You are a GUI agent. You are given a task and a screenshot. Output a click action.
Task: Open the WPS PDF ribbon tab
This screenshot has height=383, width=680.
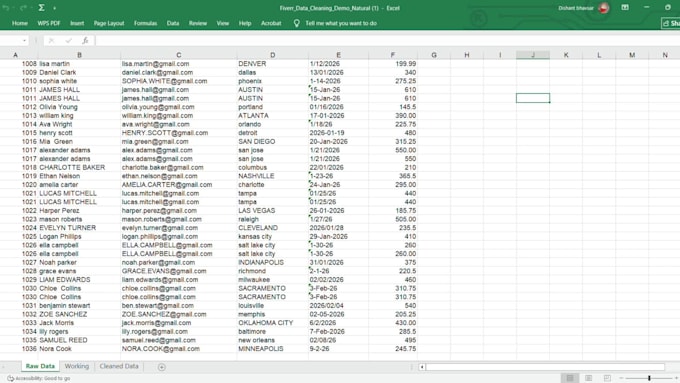pyautogui.click(x=49, y=23)
